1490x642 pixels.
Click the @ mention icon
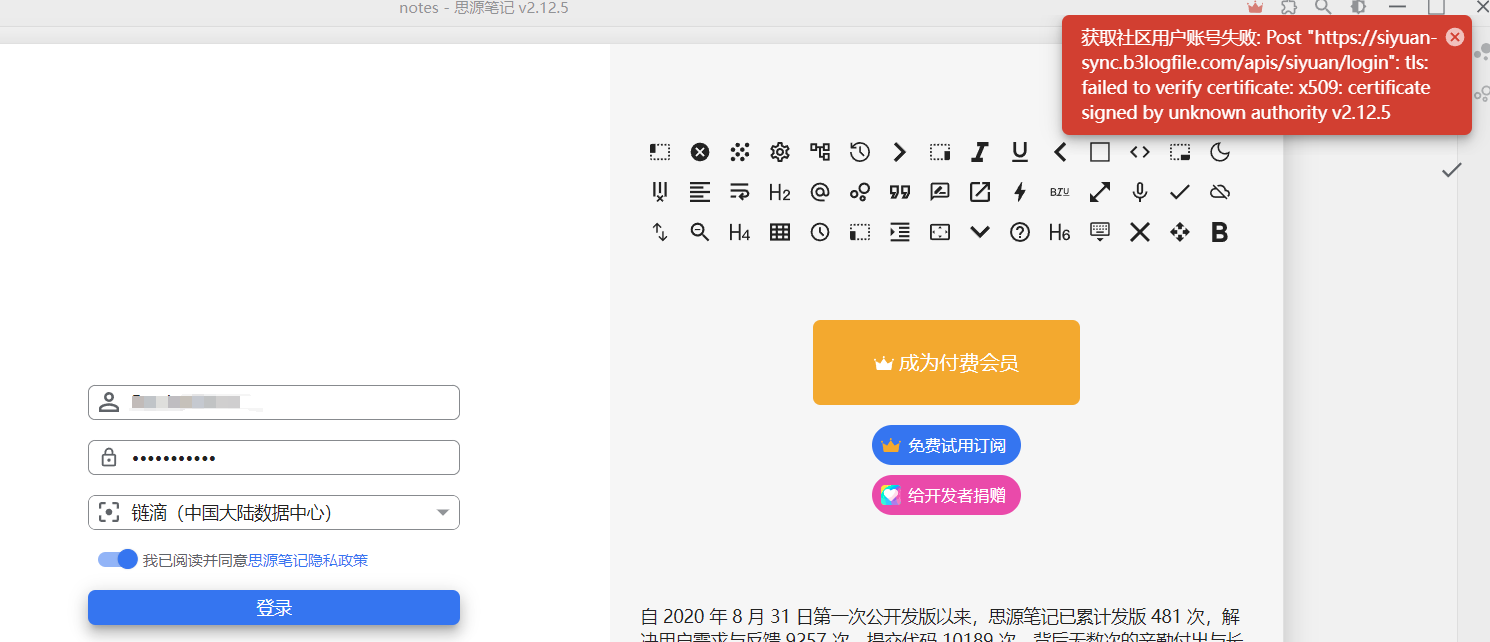[820, 192]
